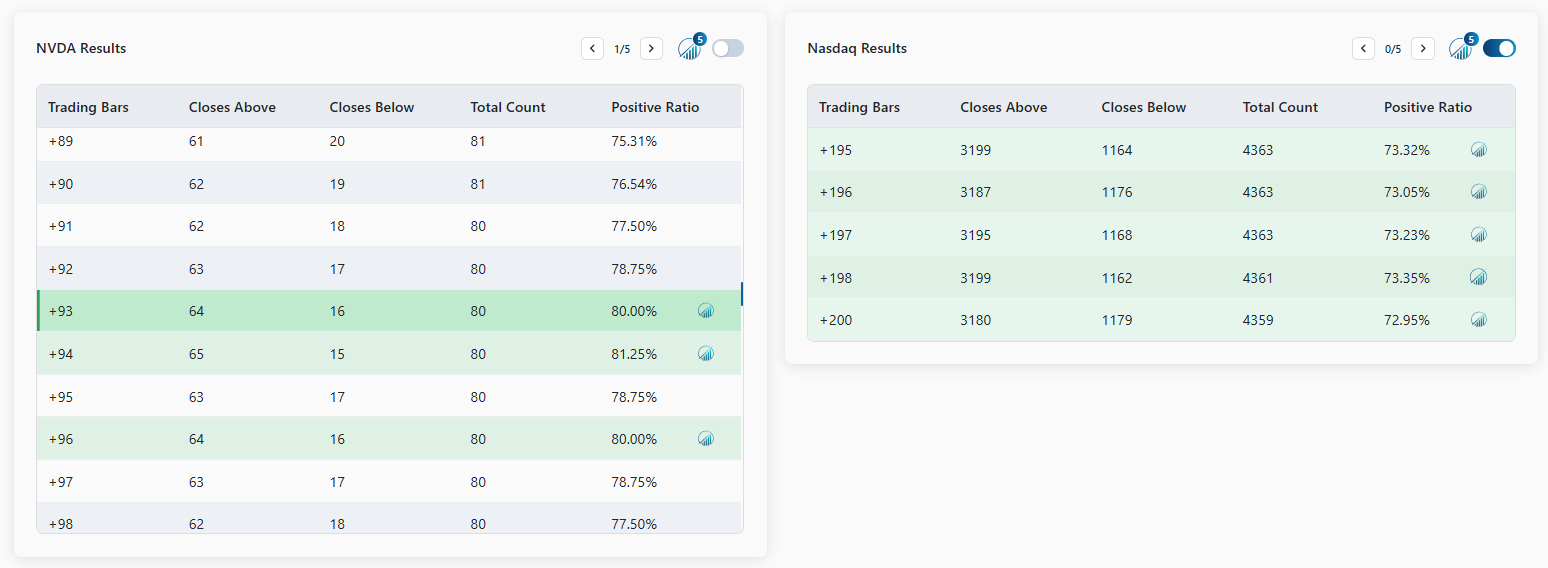Open chart icon in NVDA +94 row
This screenshot has height=568, width=1548.
[706, 353]
